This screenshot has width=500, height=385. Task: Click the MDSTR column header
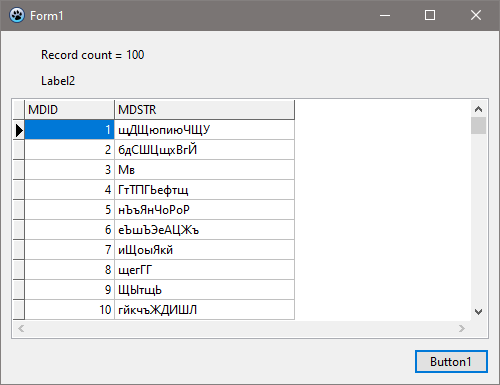pos(204,110)
